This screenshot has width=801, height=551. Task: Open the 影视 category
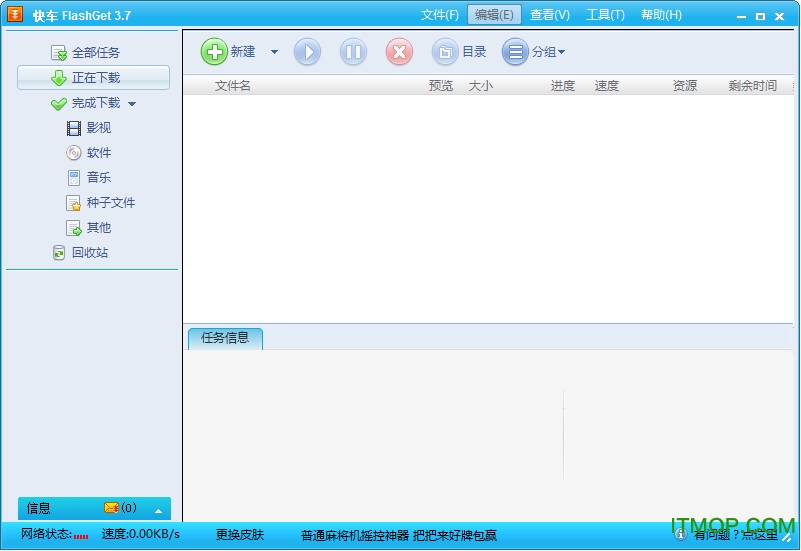(99, 128)
